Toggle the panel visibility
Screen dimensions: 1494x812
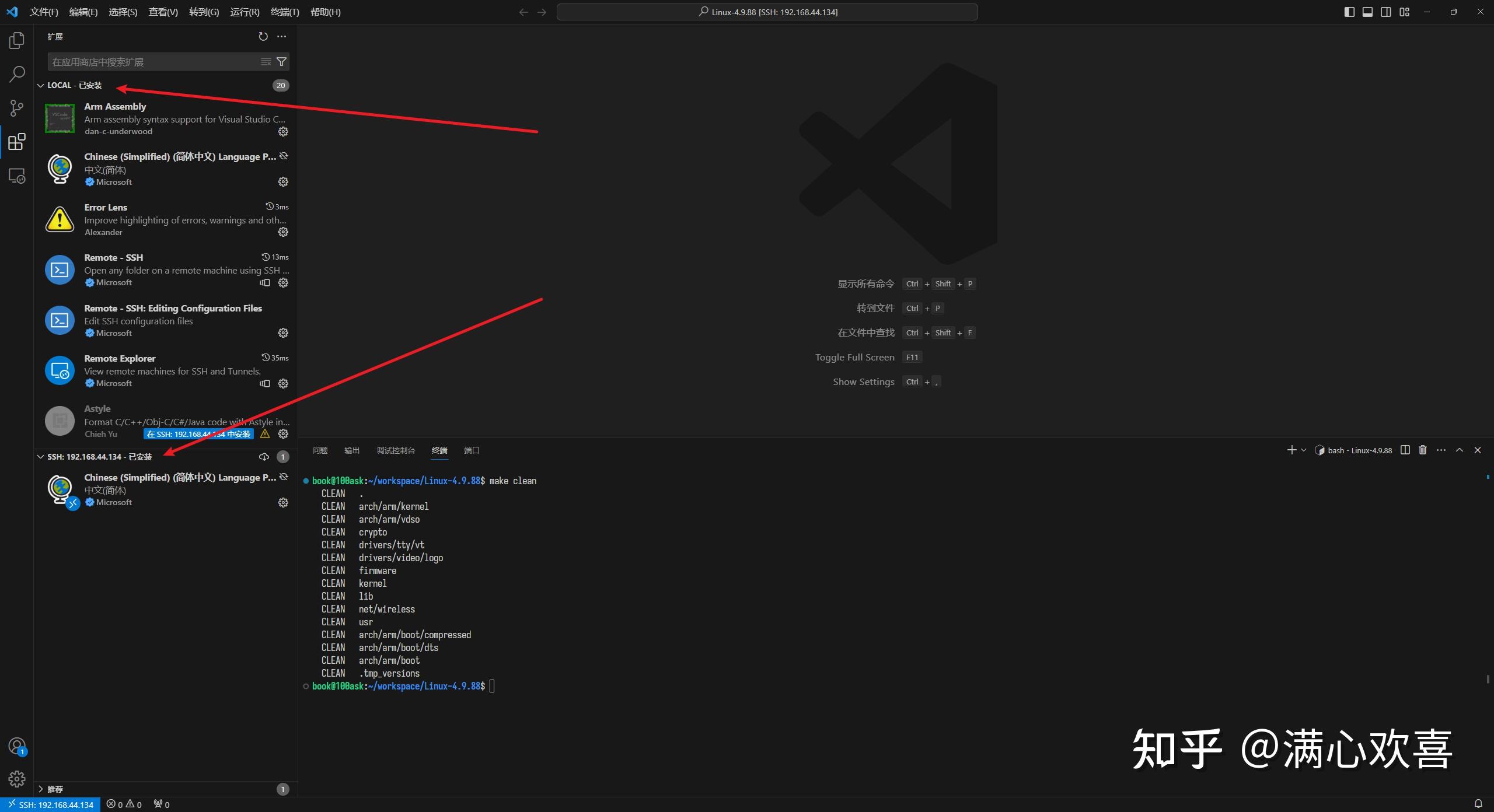[x=1367, y=12]
